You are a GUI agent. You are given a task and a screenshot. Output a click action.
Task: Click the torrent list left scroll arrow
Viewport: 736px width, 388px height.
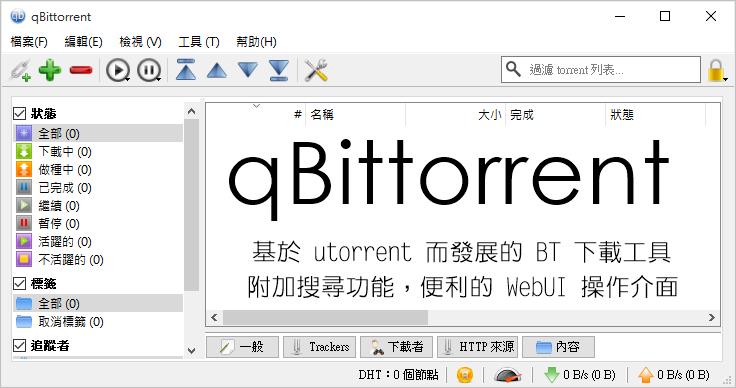click(x=214, y=318)
